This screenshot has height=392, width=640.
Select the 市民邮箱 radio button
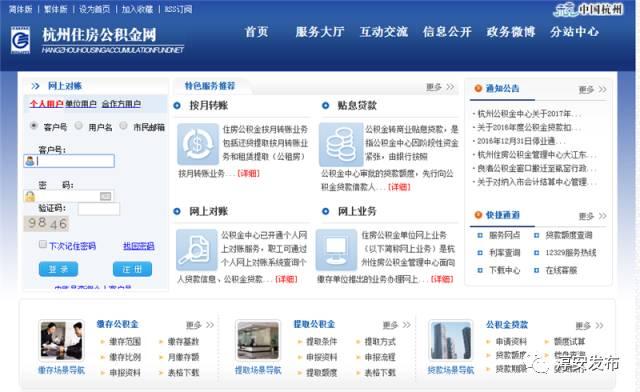(123, 126)
